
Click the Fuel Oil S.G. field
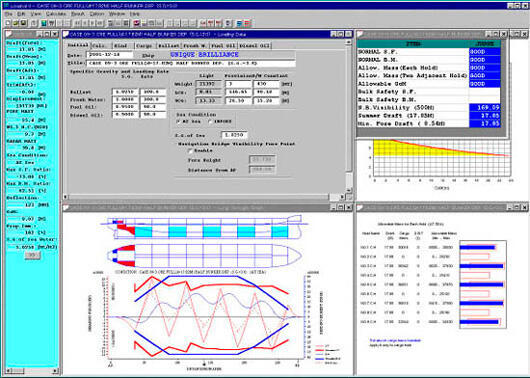click(x=125, y=107)
